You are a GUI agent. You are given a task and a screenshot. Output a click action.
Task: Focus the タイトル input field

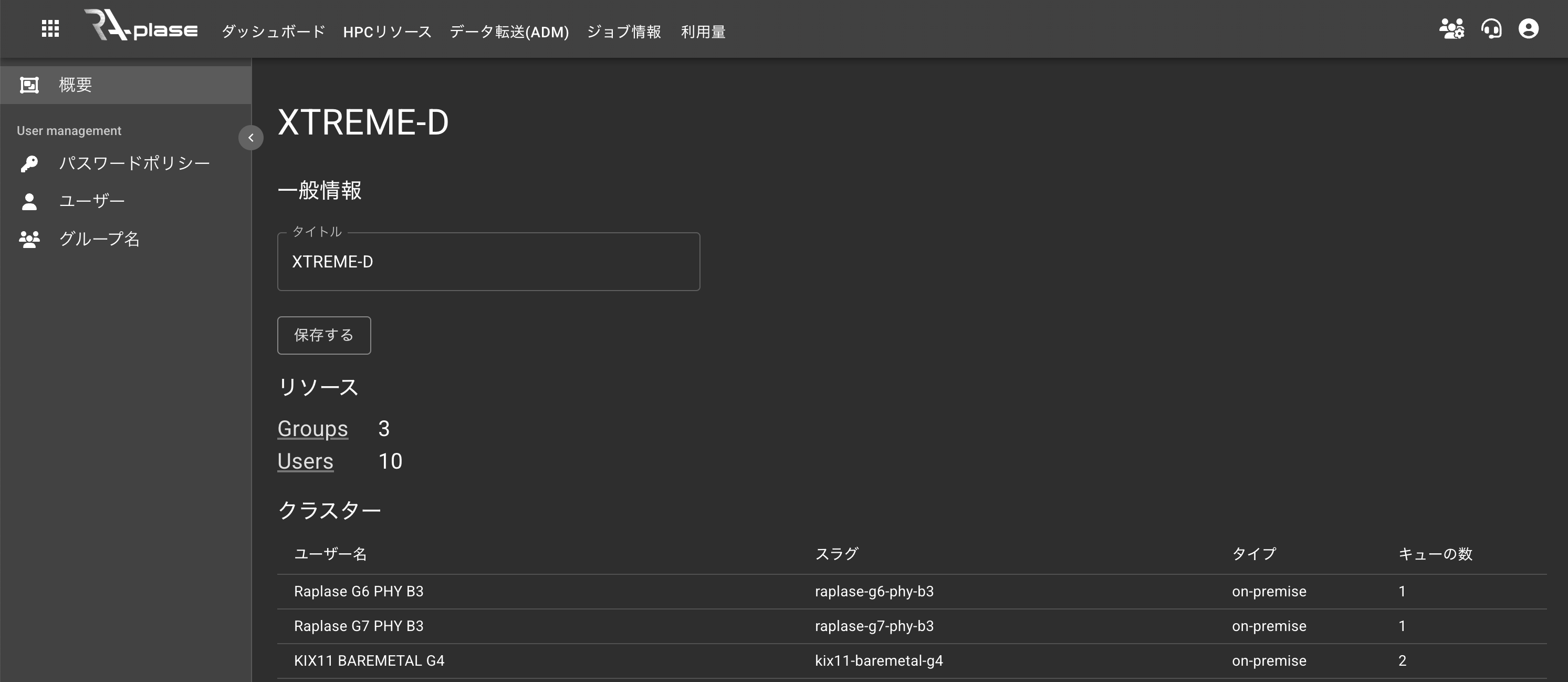pyautogui.click(x=489, y=262)
